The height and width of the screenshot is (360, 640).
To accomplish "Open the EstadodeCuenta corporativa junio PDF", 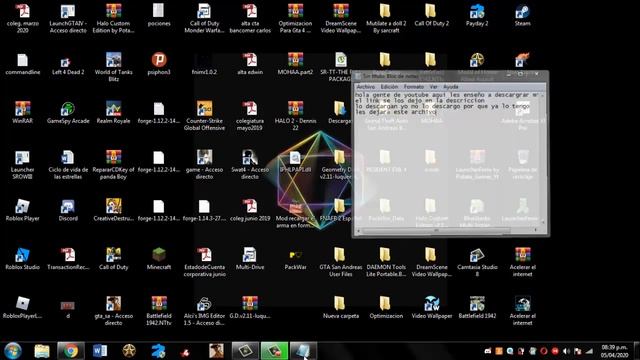I will point(204,262).
